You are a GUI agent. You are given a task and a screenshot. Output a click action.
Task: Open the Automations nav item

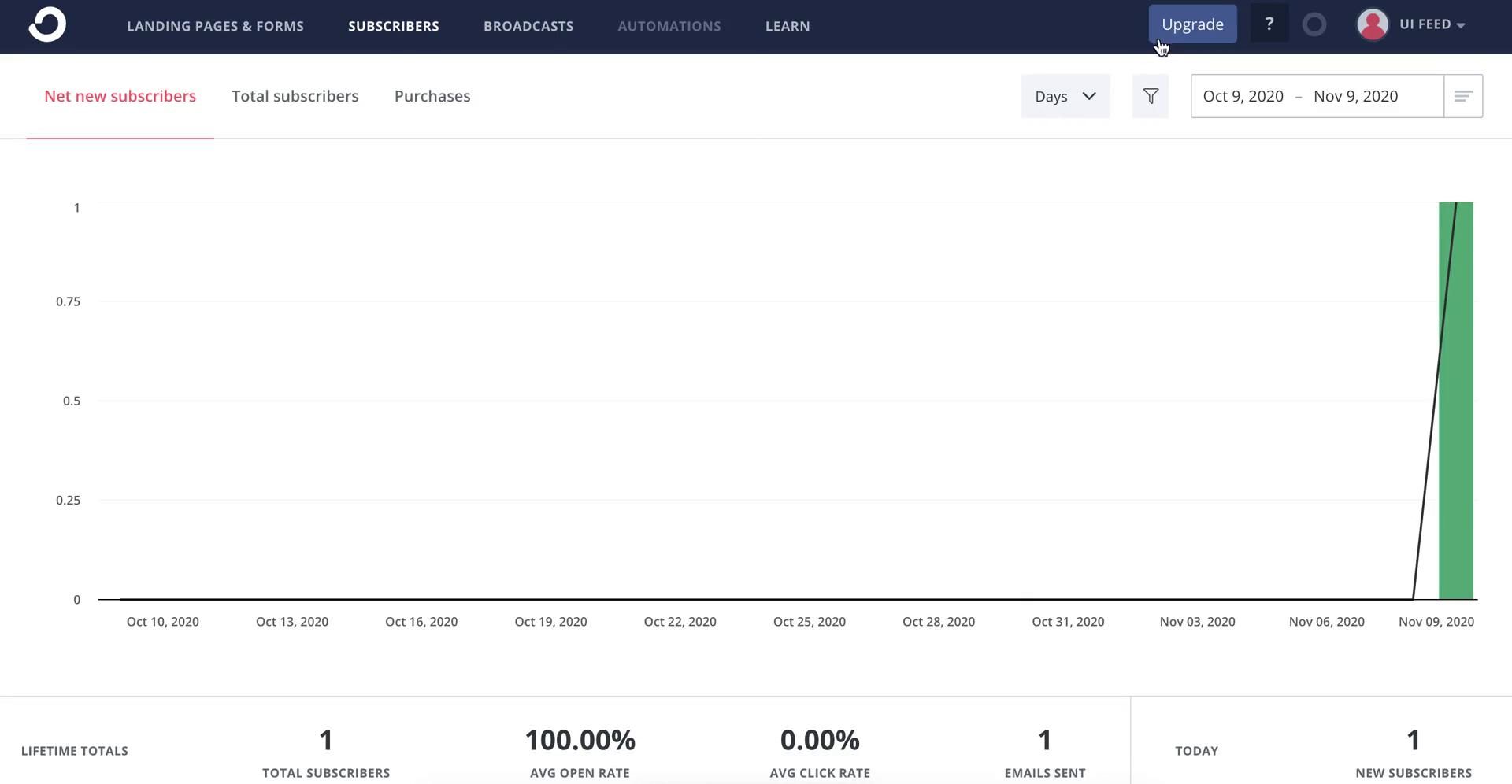(669, 26)
